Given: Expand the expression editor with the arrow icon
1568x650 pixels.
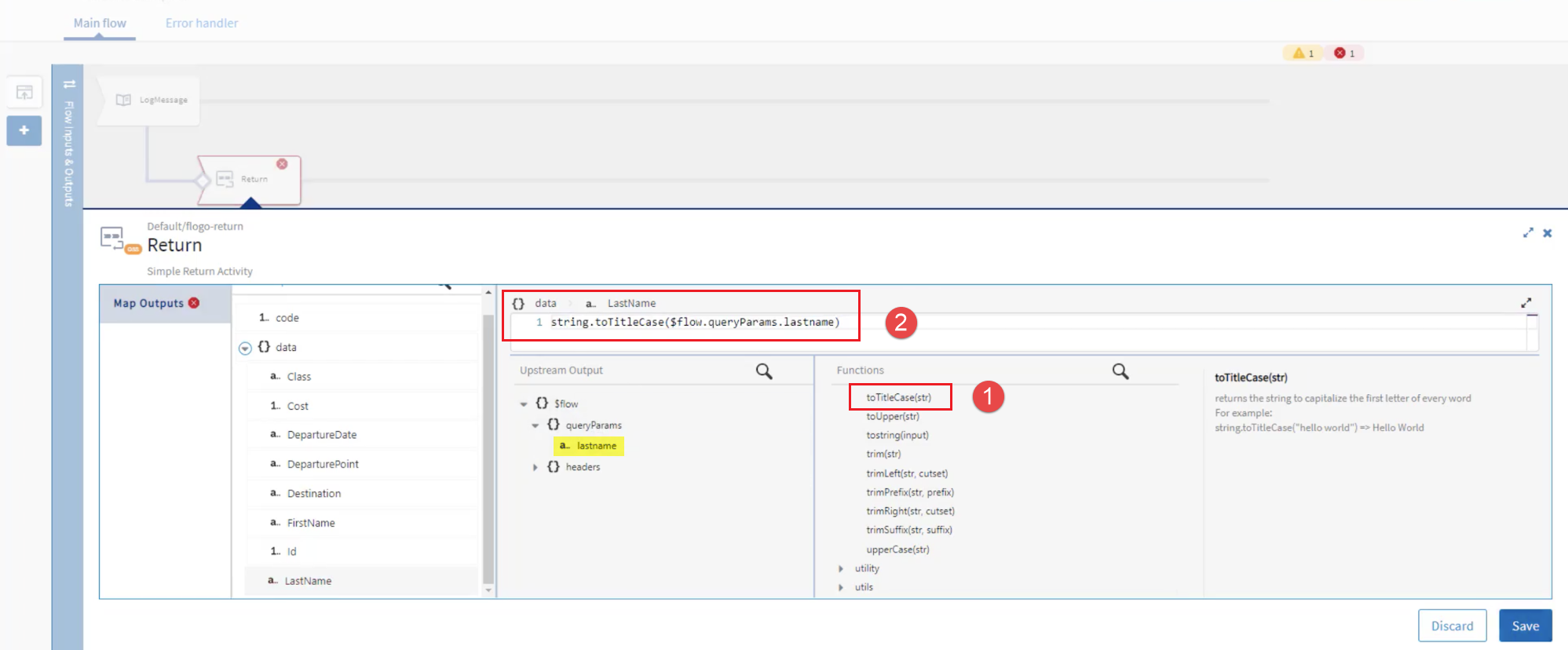Looking at the screenshot, I should click(1526, 303).
